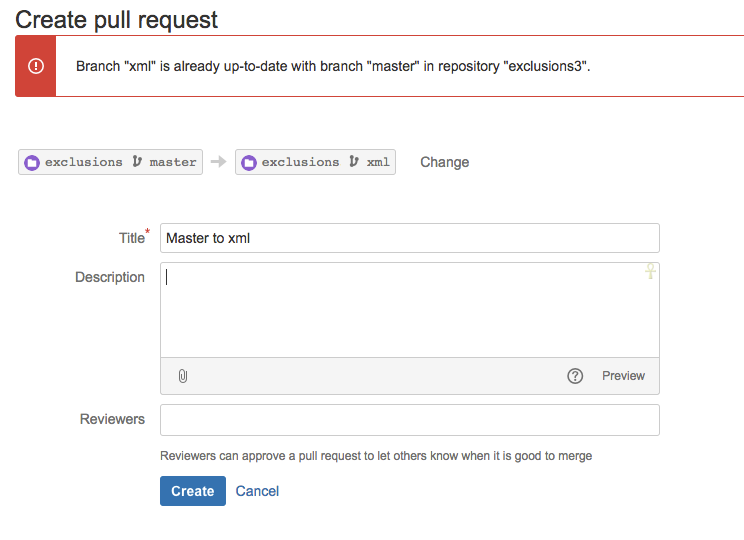The image size is (744, 540).
Task: Click the Reviewers input field
Action: 410,420
